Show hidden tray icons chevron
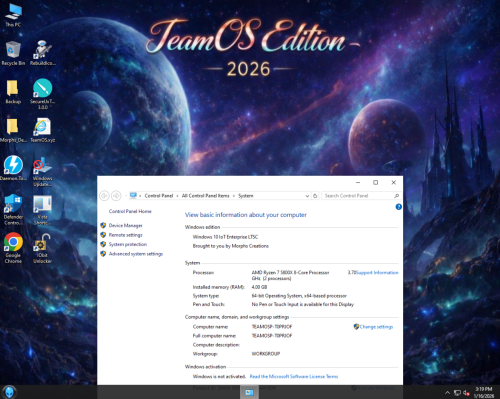This screenshot has width=500, height=399. (x=447, y=393)
